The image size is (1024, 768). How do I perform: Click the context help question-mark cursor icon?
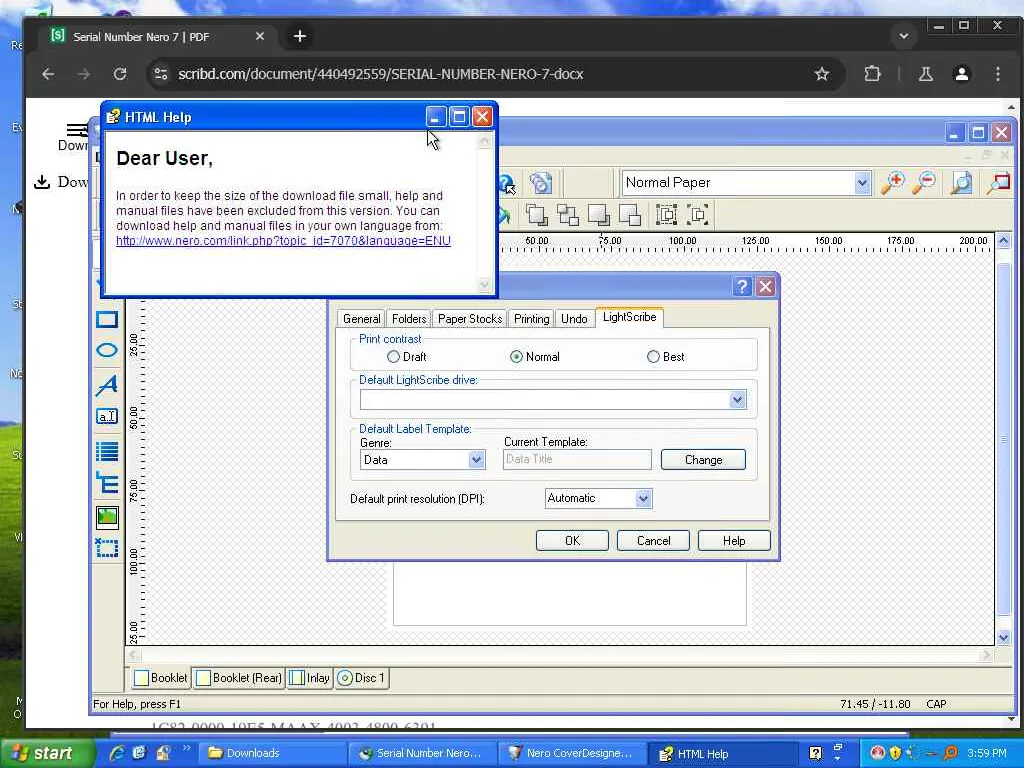click(507, 184)
